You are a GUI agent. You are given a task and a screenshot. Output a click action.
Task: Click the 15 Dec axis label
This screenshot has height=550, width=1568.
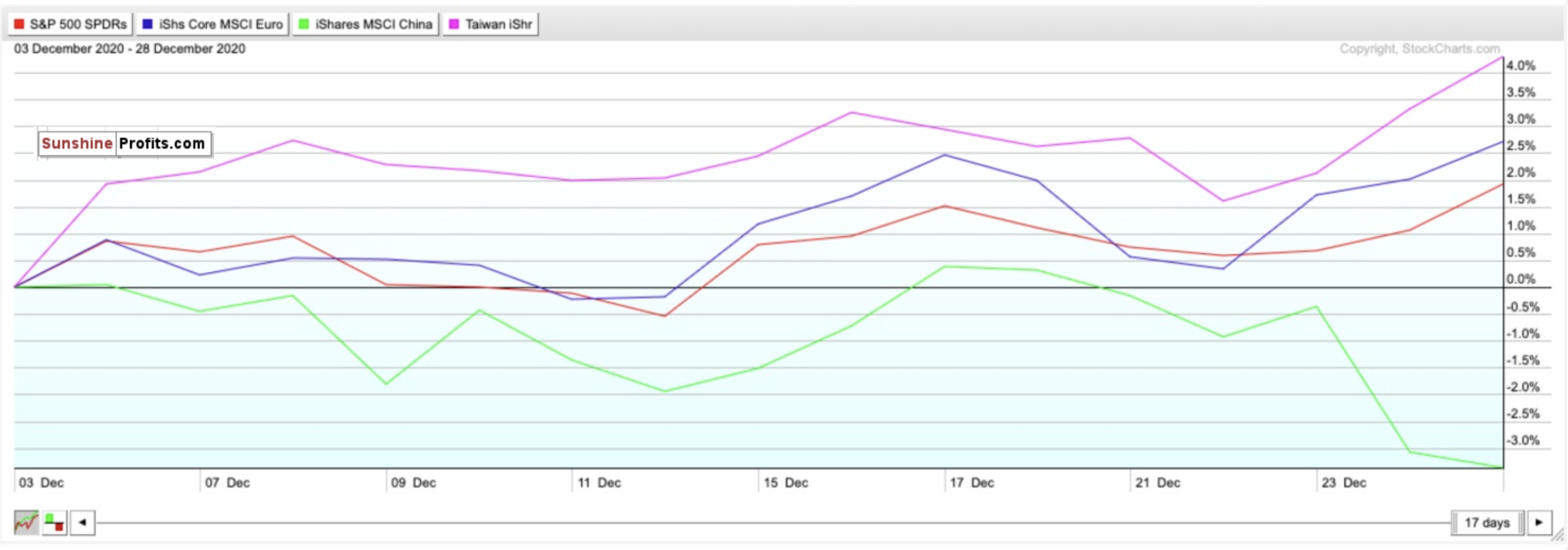tap(785, 483)
